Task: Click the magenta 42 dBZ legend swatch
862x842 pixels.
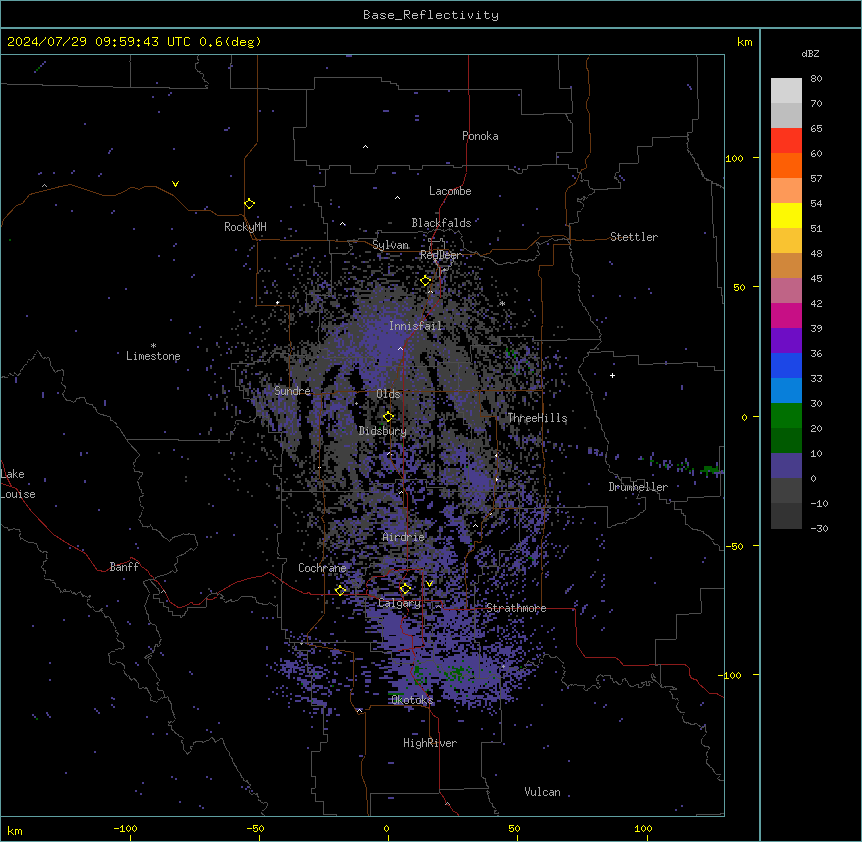Action: tap(786, 315)
